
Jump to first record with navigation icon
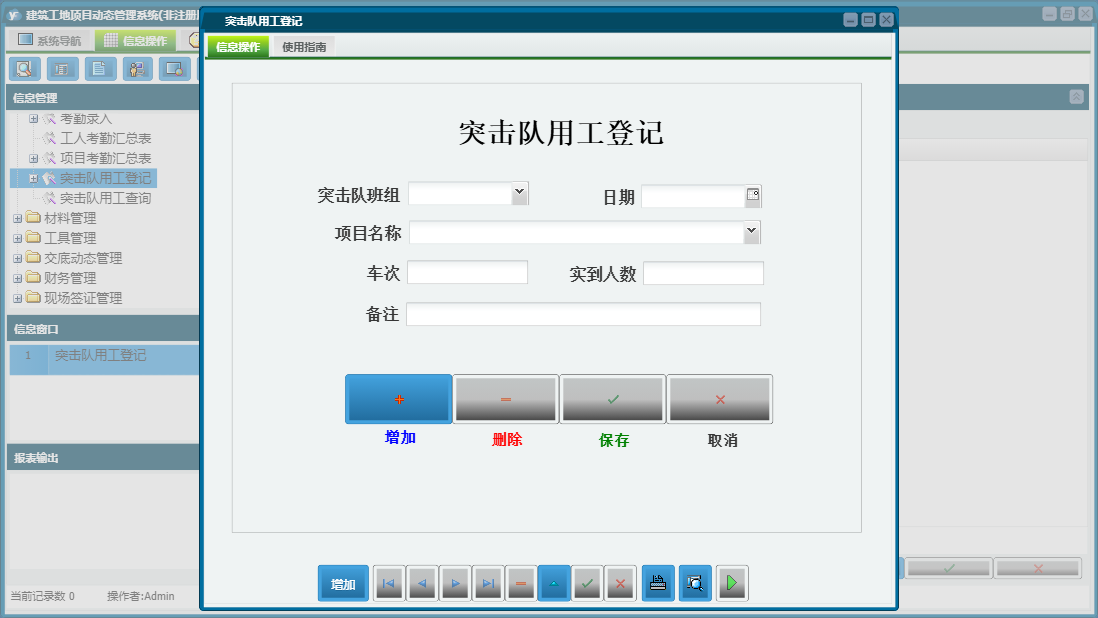point(389,583)
